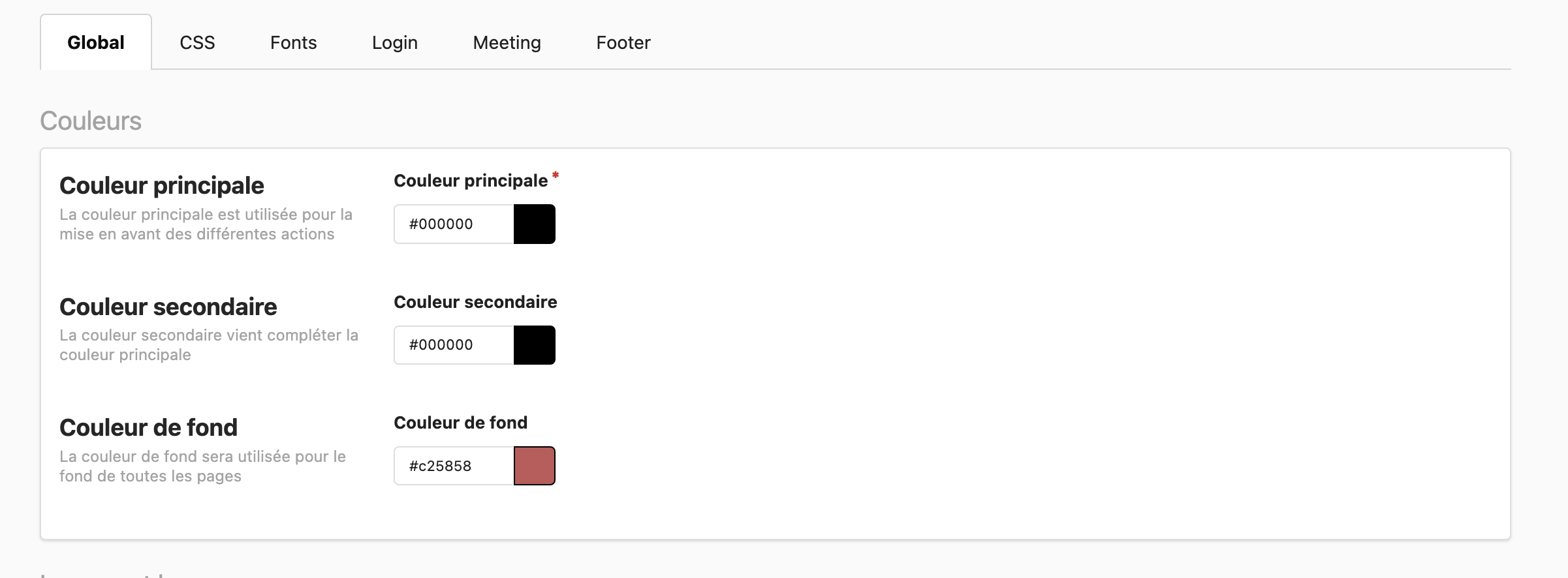Image resolution: width=1568 pixels, height=578 pixels.
Task: Click the large Couleur de fond heading
Action: pos(149,428)
